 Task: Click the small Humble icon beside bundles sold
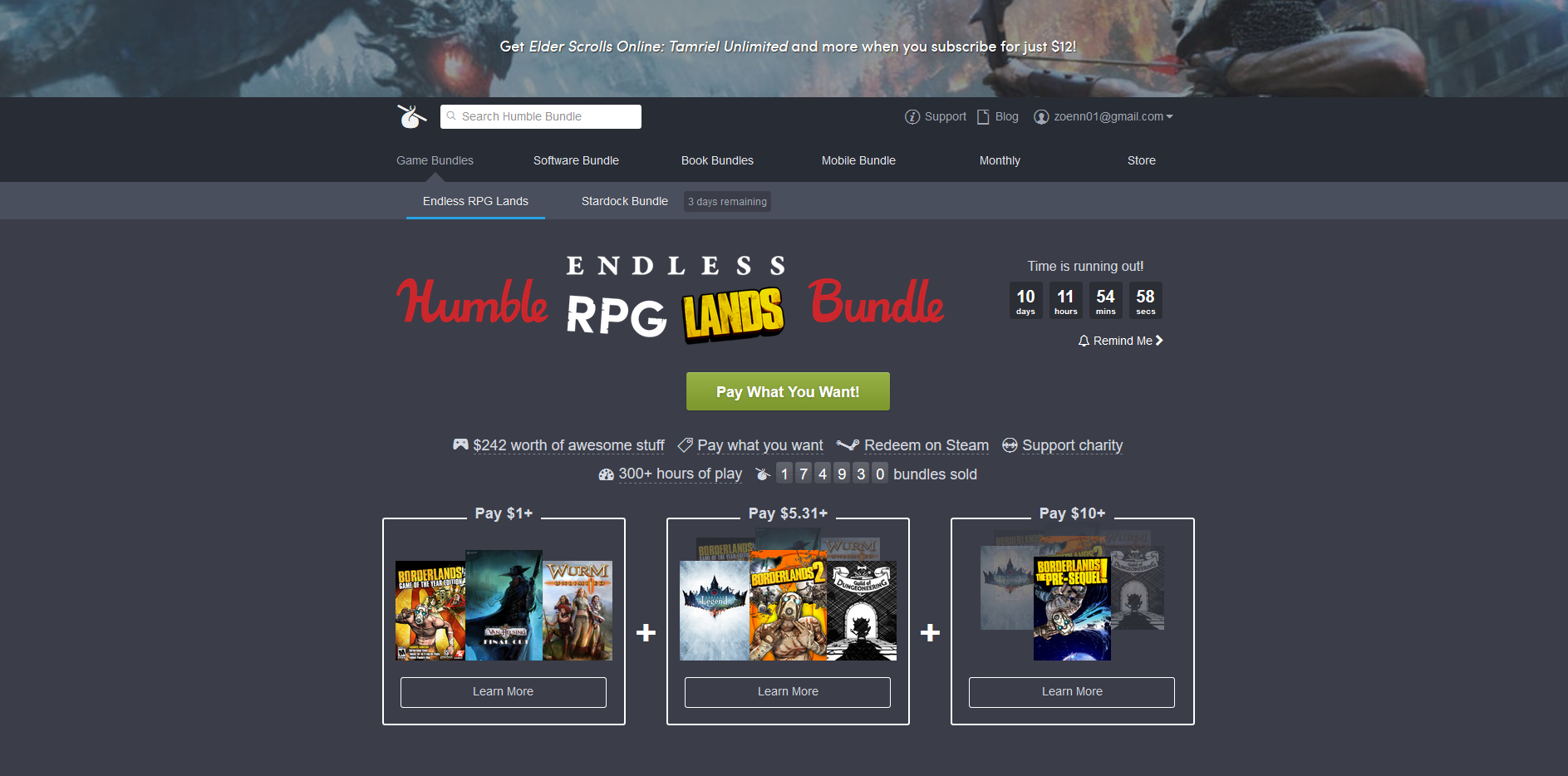[763, 474]
